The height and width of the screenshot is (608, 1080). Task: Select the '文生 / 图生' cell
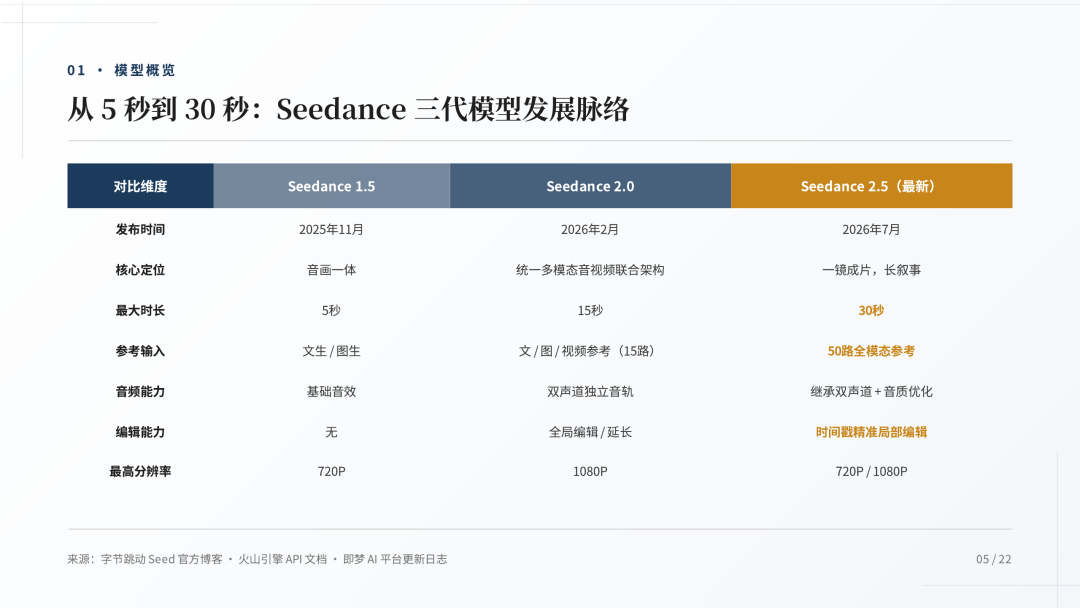pos(331,351)
